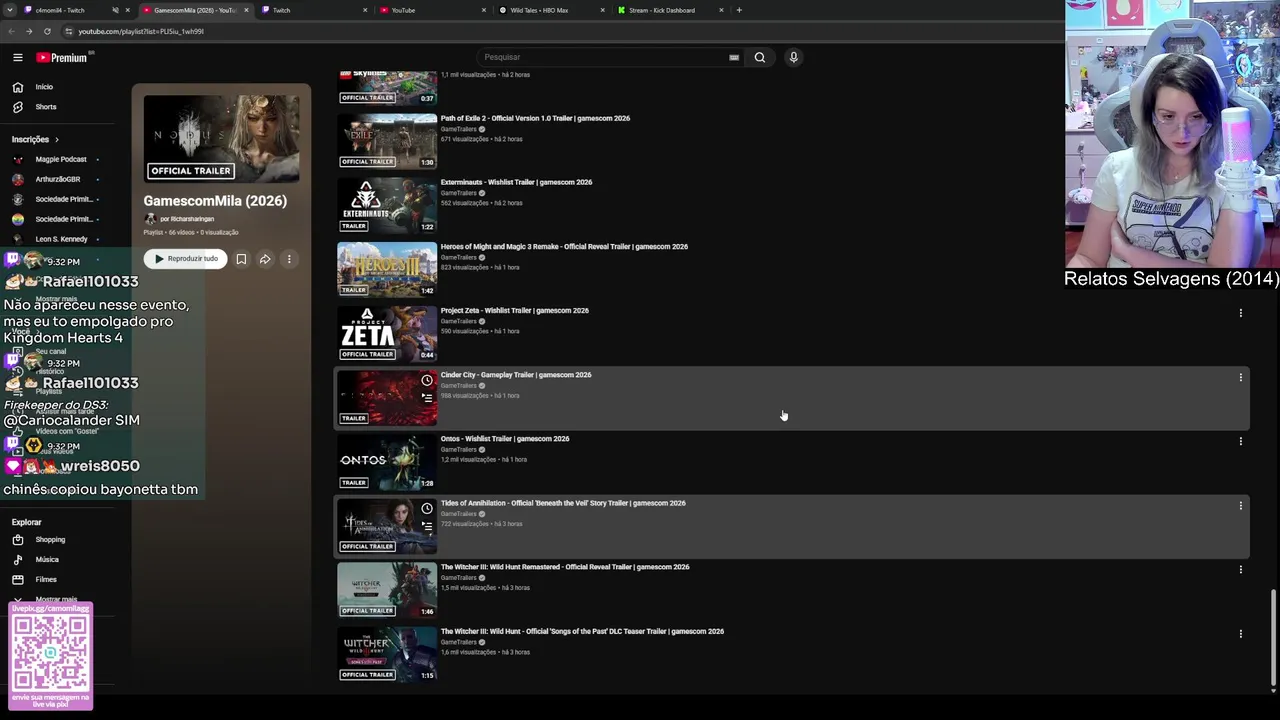Expand the Inscrições section chevron
The height and width of the screenshot is (720, 1280).
point(57,140)
